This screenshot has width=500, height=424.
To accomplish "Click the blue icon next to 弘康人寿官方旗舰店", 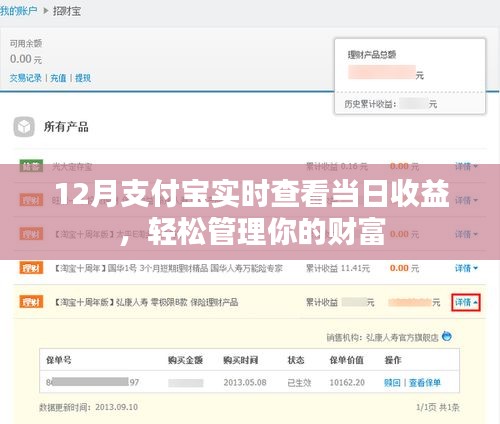I will coord(447,336).
